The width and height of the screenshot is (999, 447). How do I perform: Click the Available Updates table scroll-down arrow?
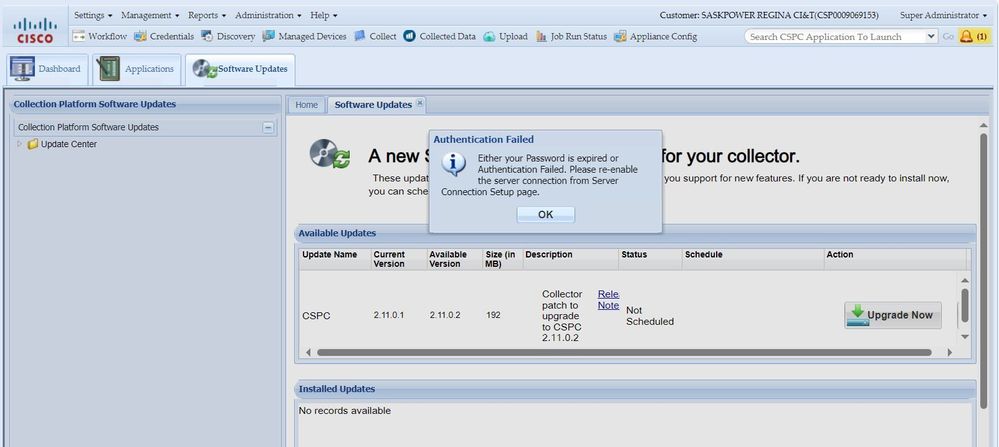coord(965,336)
